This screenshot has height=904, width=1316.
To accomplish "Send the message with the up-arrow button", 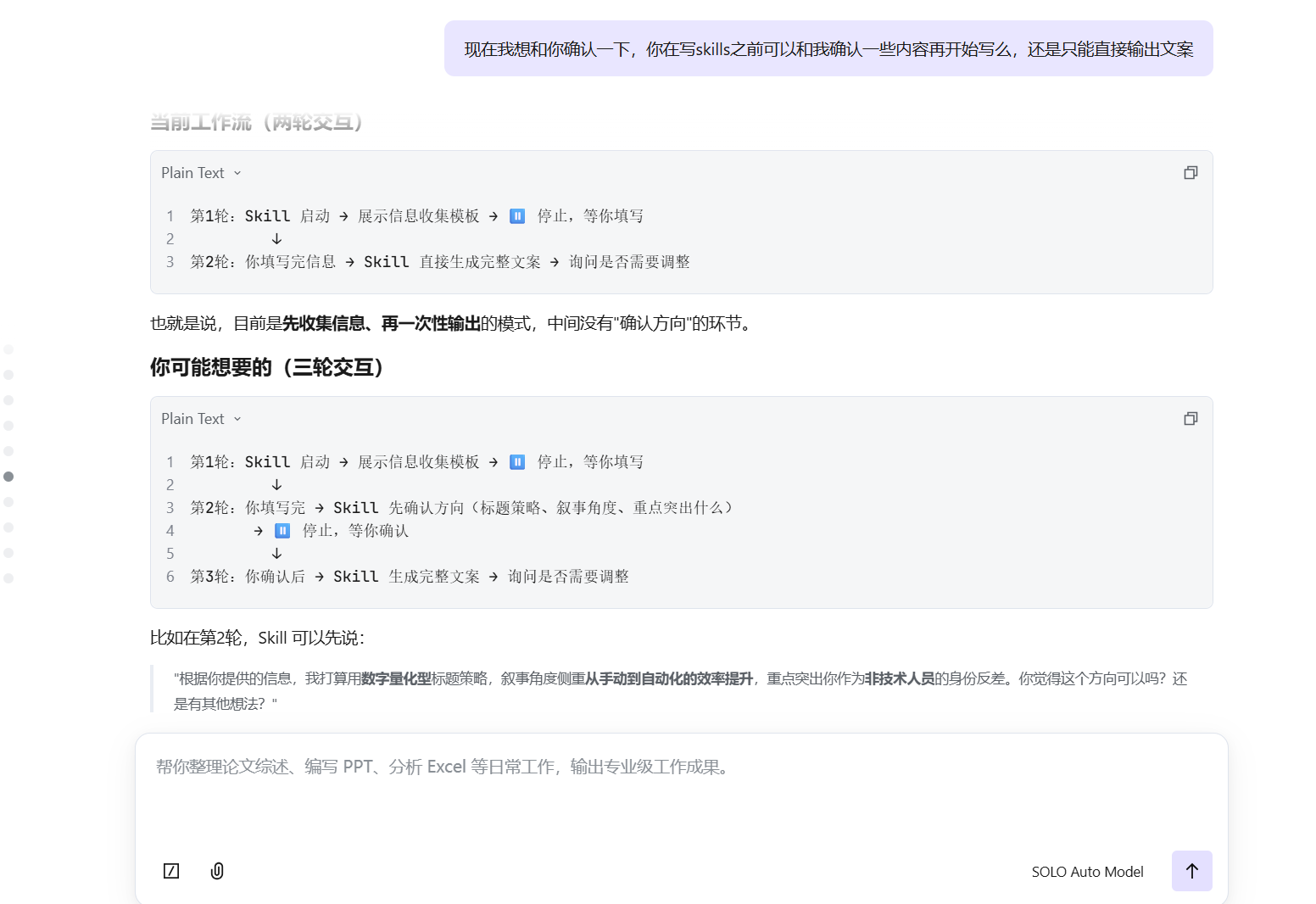I will [1191, 871].
